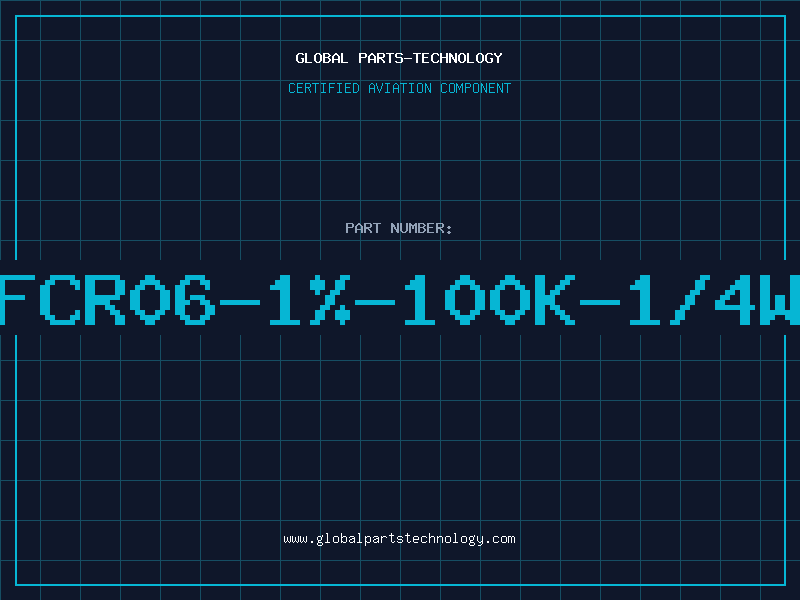Click the word AVIATION in subtitle
This screenshot has width=800, height=600.
400,88
